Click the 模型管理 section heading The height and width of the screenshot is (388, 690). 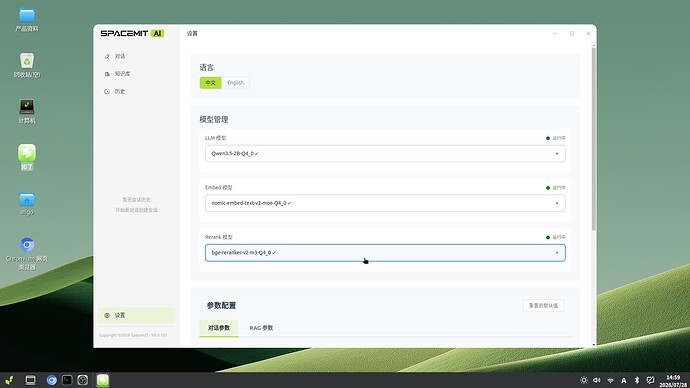click(x=214, y=120)
